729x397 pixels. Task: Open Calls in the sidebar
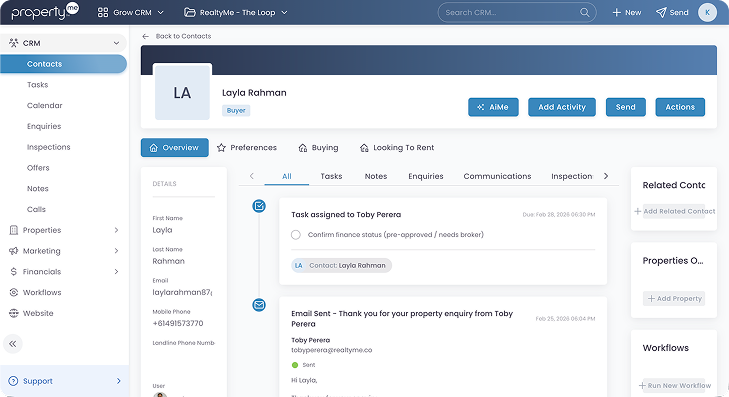(36, 209)
